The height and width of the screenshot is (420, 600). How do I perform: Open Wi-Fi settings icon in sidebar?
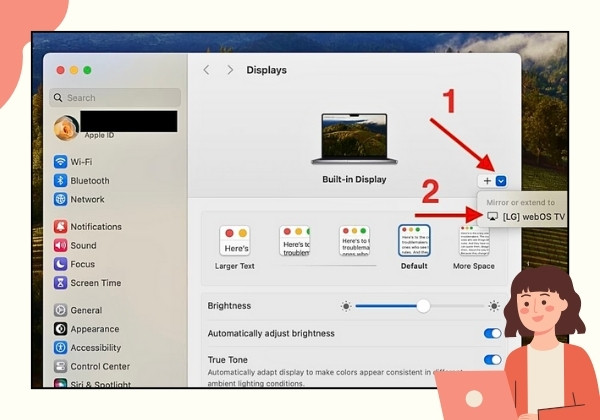[x=60, y=161]
